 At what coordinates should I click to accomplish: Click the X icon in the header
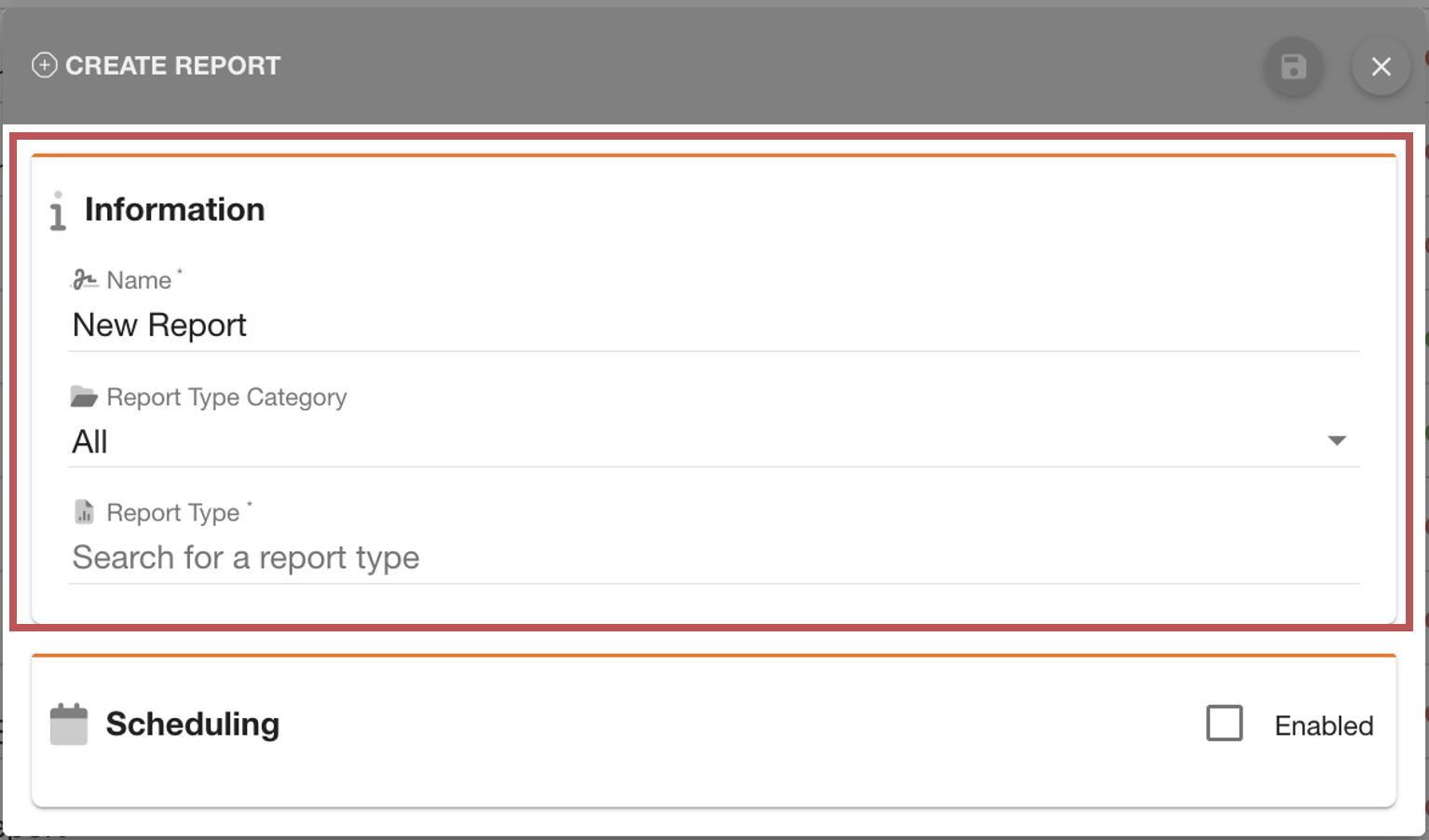[1381, 66]
